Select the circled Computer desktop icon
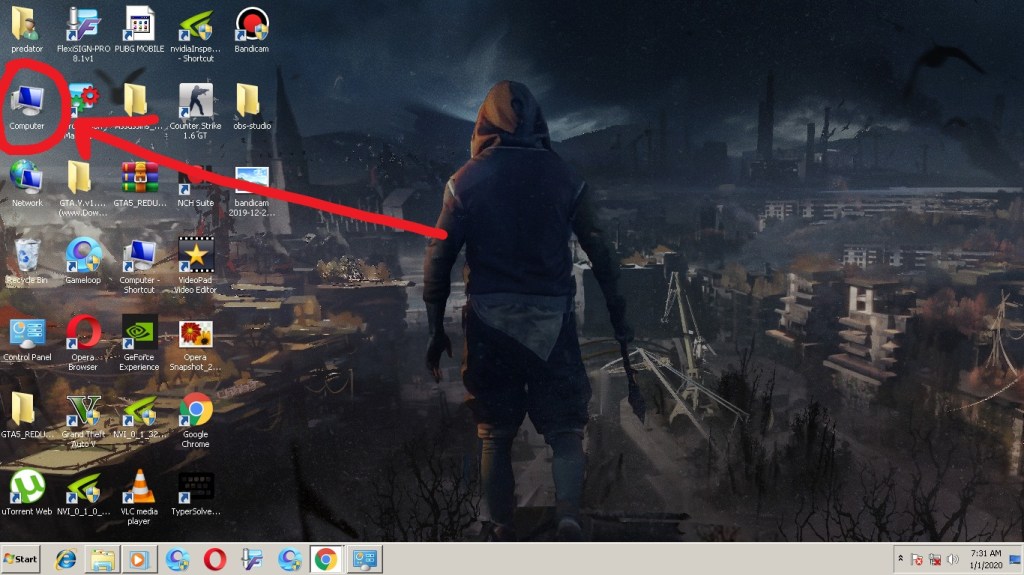This screenshot has height=575, width=1024. [x=27, y=102]
